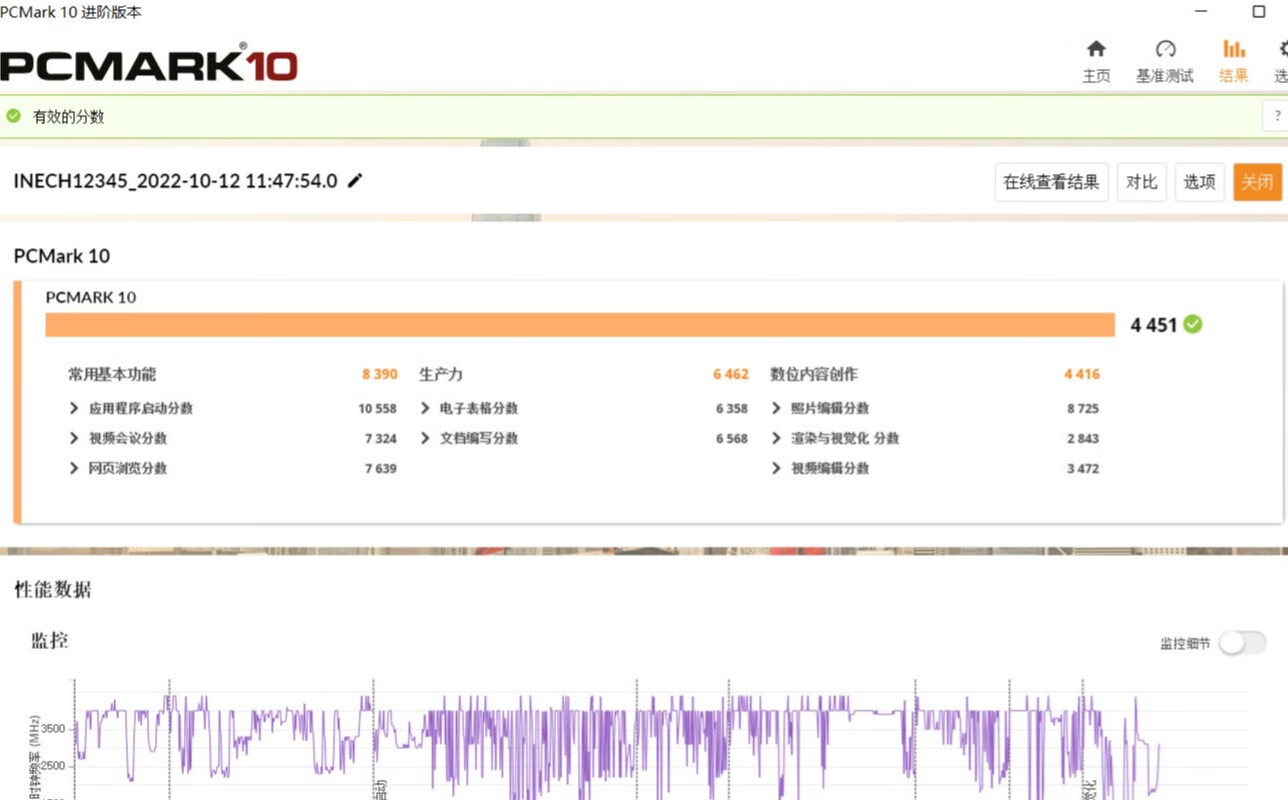
Task: Click the window title PCMark 10 进阶版本
Action: 71,12
